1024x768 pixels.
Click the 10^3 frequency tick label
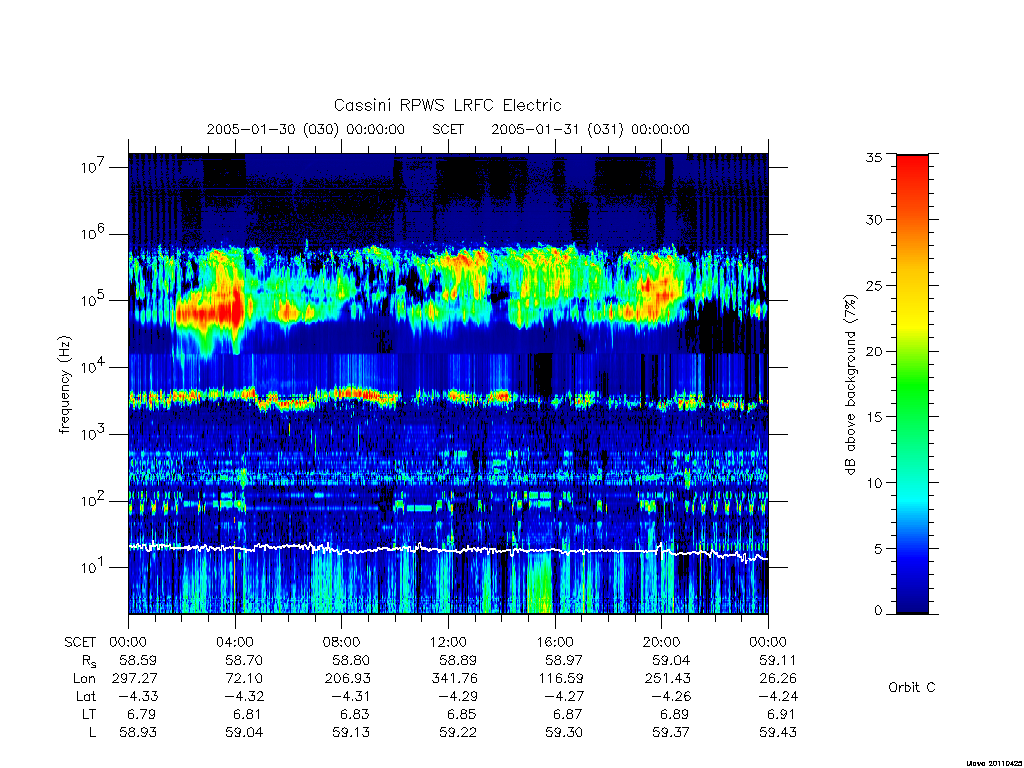tap(93, 434)
